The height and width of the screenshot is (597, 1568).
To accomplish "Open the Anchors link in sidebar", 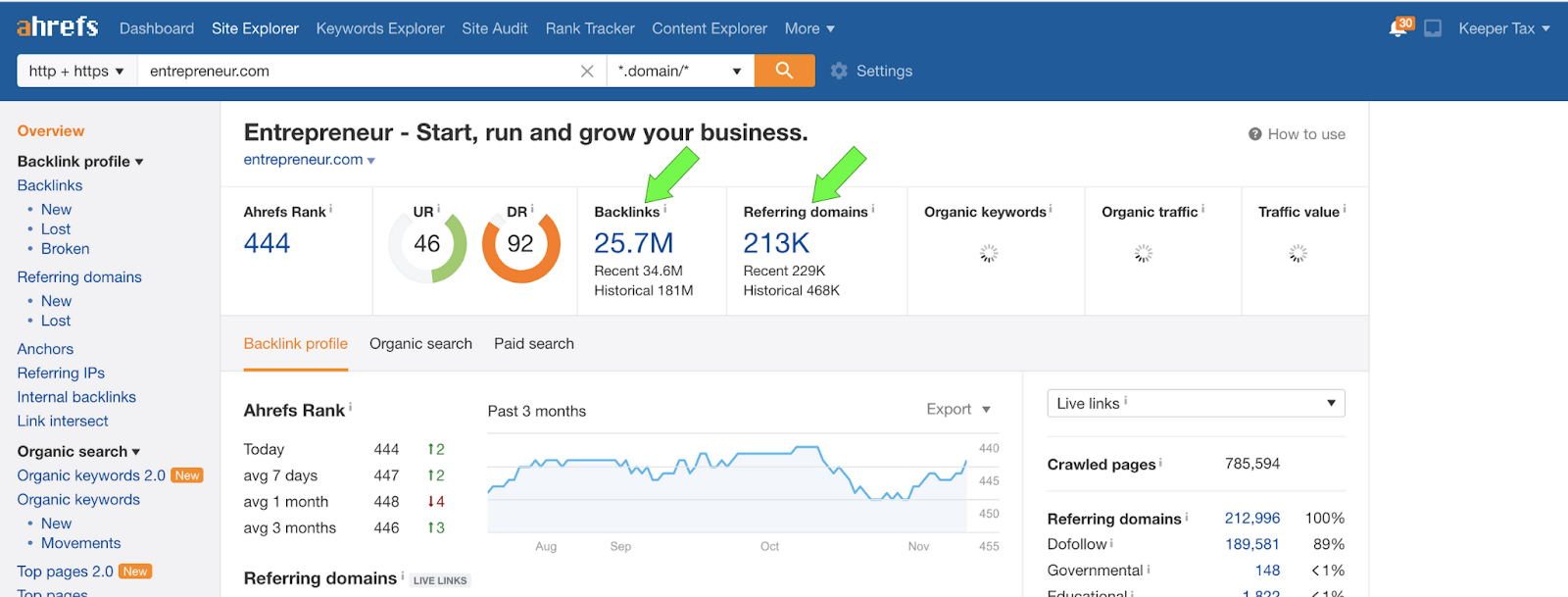I will tap(45, 349).
